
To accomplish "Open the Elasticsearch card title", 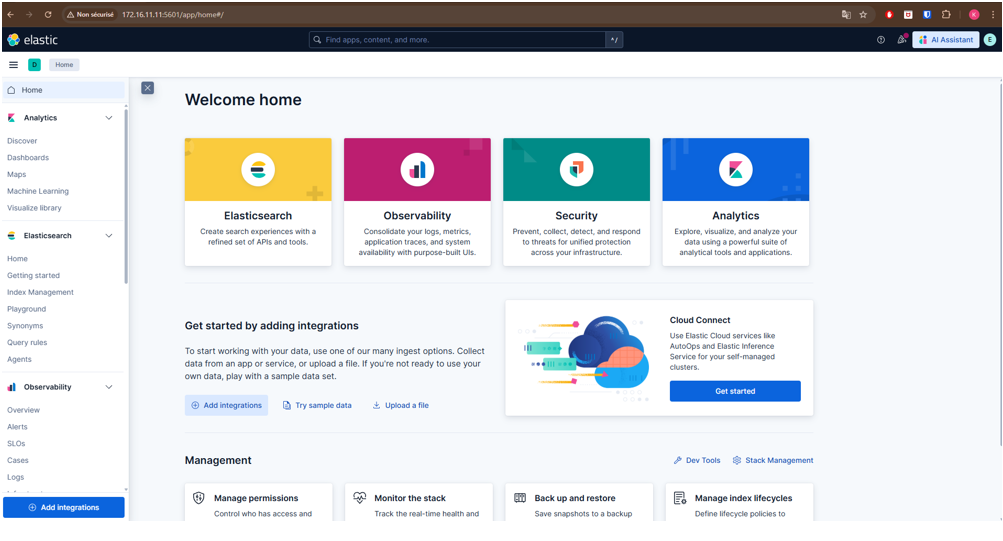I will 258,216.
